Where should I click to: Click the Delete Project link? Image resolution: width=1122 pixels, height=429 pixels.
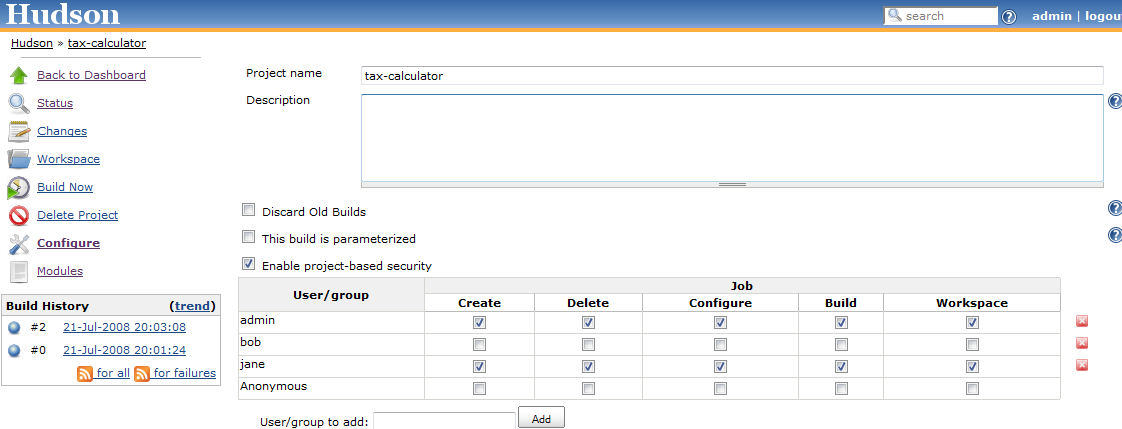(78, 214)
